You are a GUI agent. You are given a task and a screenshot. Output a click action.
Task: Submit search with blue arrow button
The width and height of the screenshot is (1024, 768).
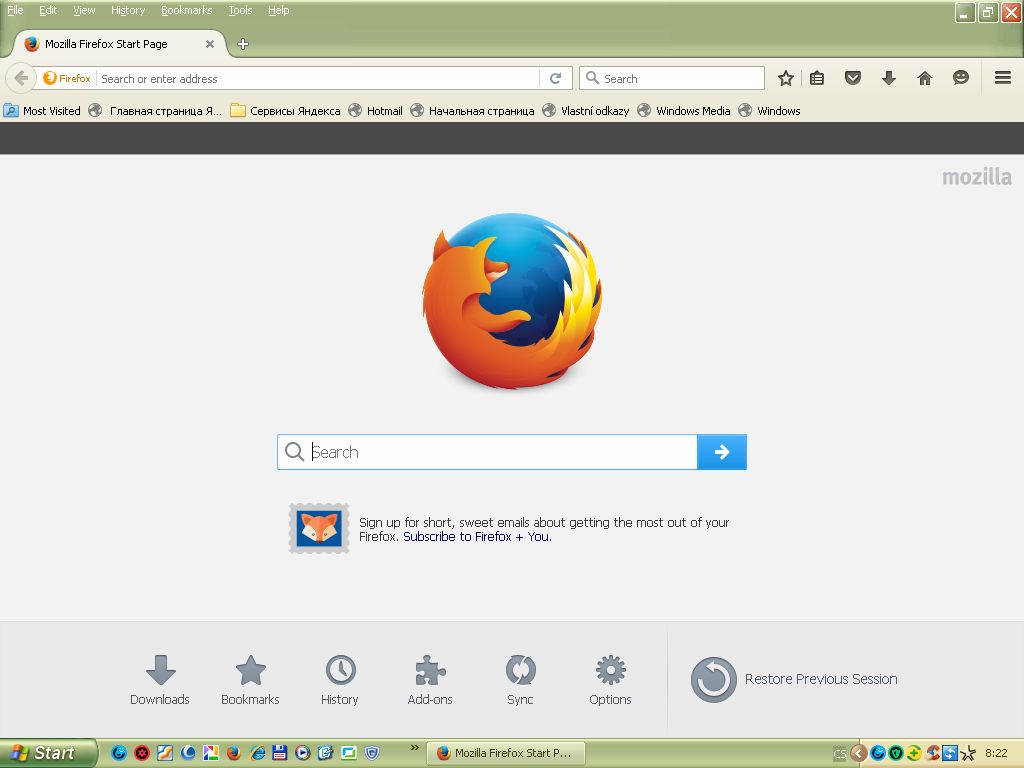pos(722,452)
